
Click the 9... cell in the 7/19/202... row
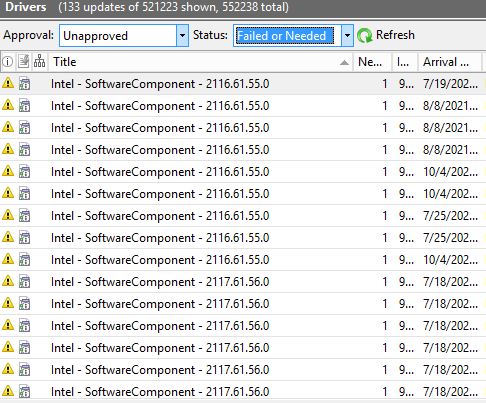point(406,84)
